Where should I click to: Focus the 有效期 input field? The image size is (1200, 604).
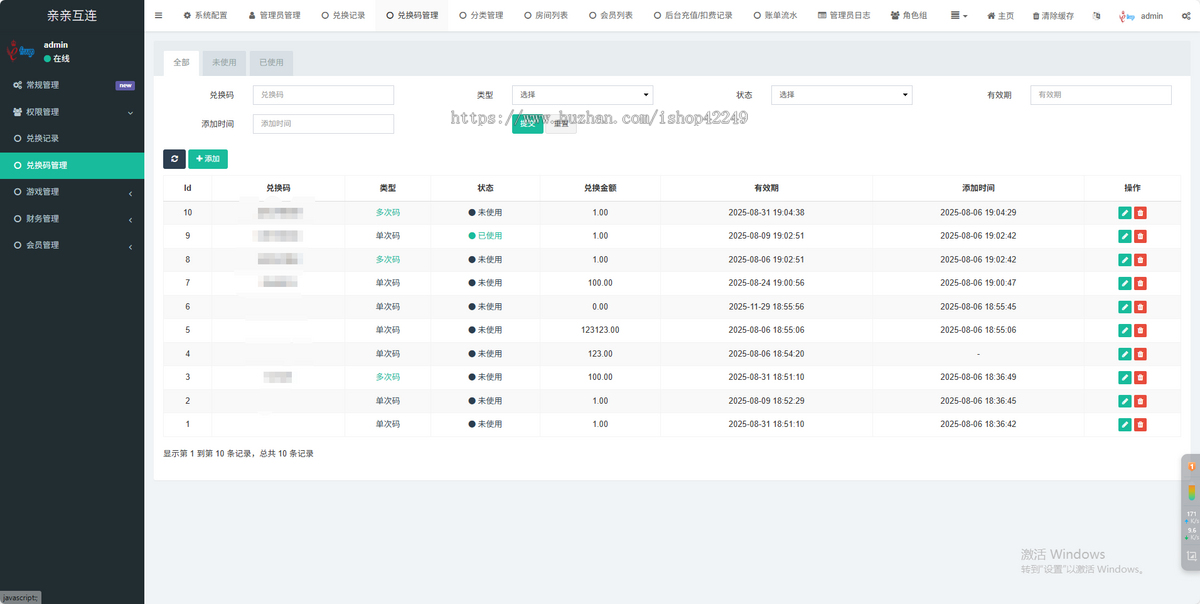pos(1101,95)
